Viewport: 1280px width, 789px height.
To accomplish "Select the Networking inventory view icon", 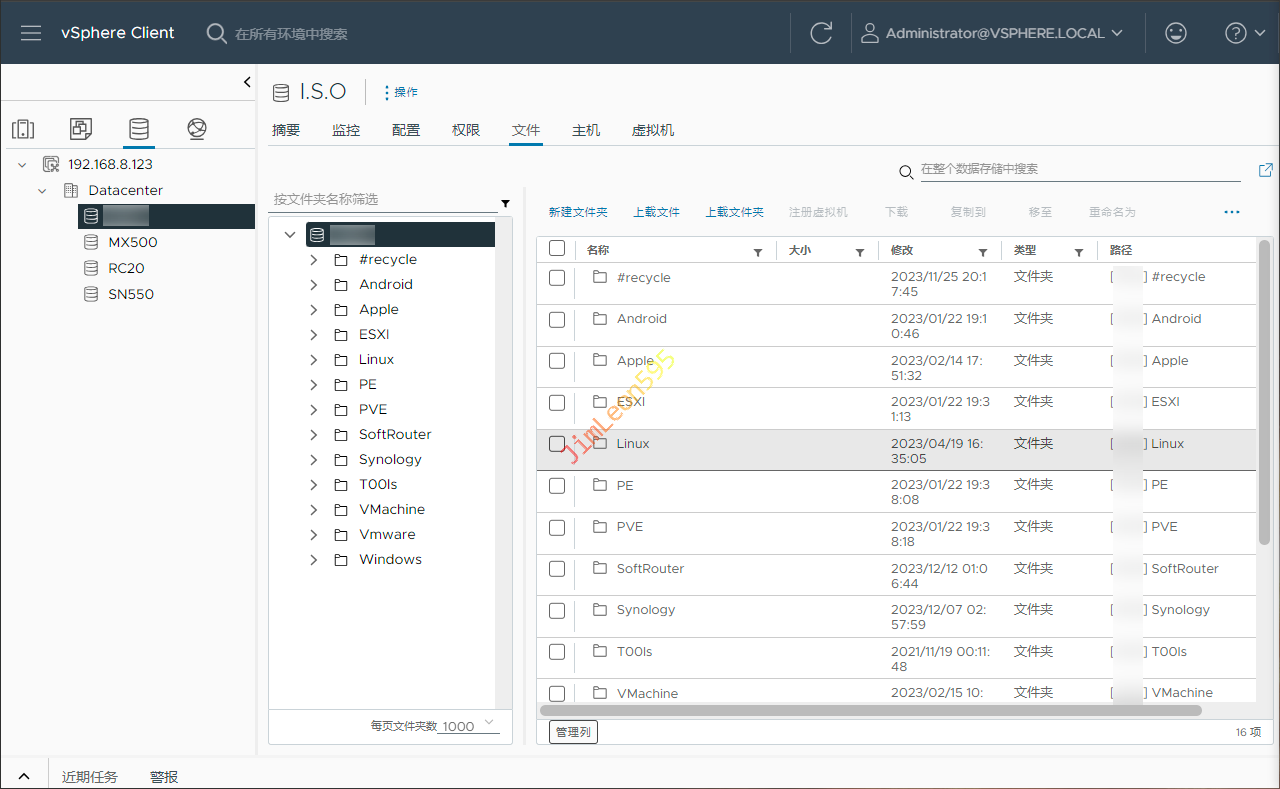I will (197, 129).
